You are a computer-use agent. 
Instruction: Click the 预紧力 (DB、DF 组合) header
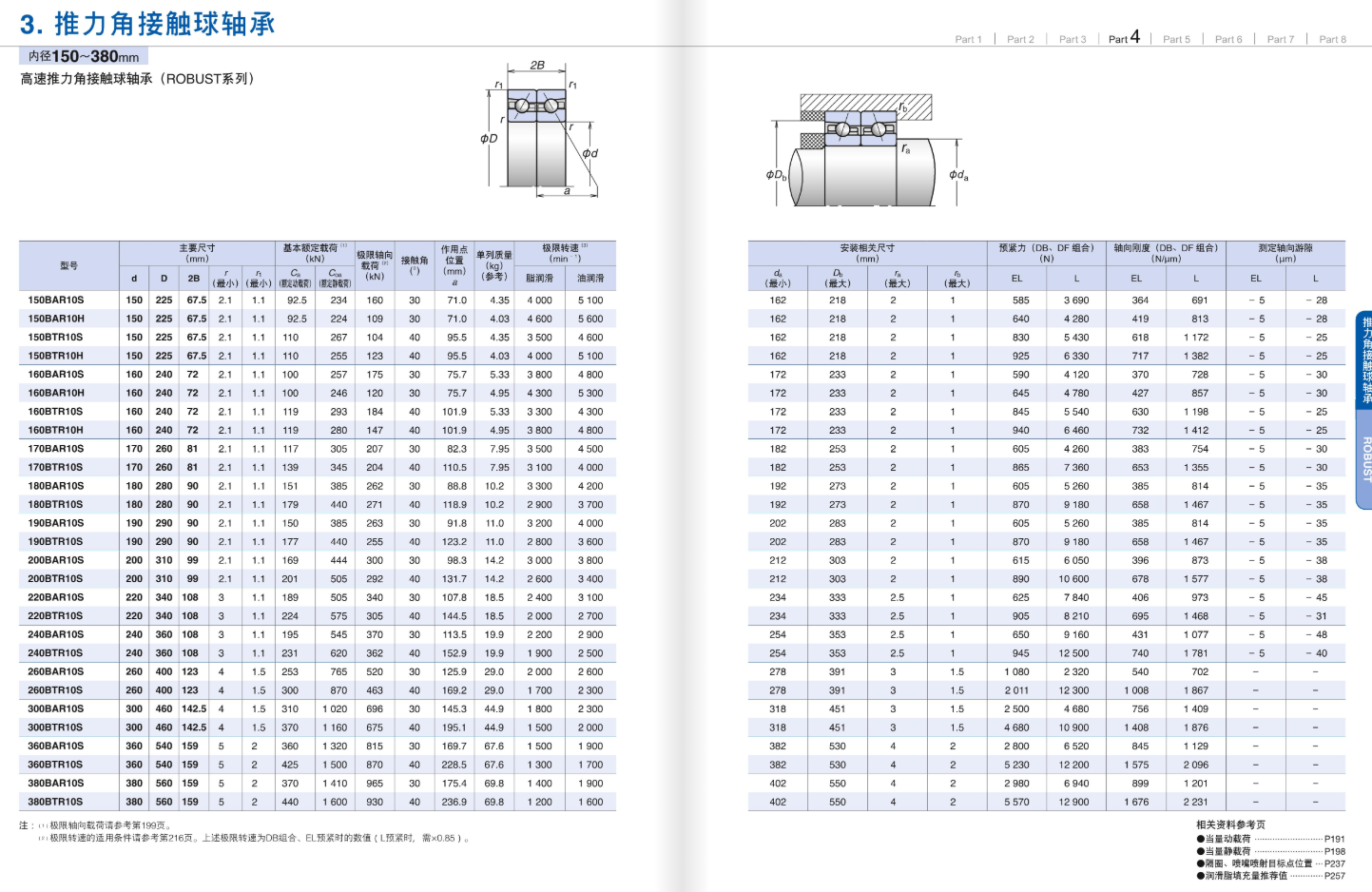[x=1046, y=253]
